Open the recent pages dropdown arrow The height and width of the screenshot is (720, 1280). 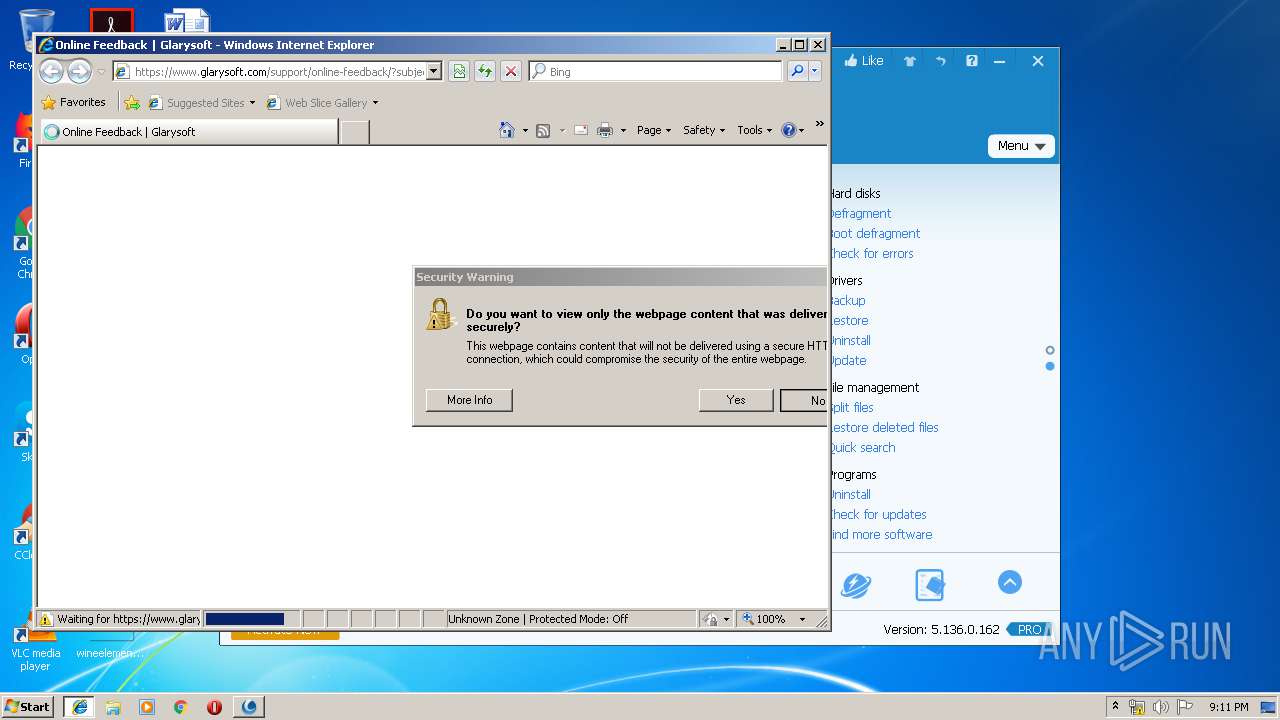pos(101,72)
